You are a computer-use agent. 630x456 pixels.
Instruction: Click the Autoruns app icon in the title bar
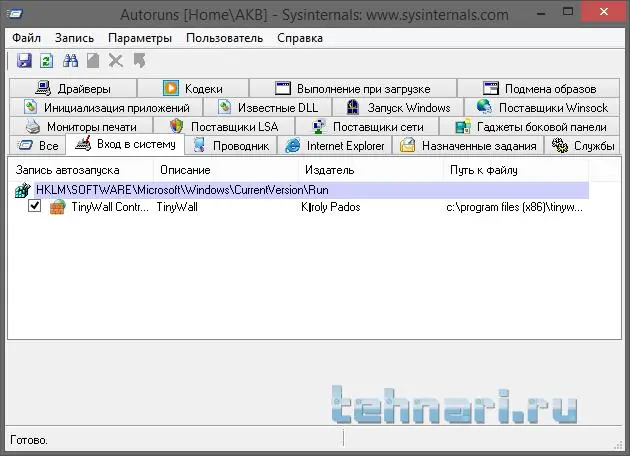[15, 14]
